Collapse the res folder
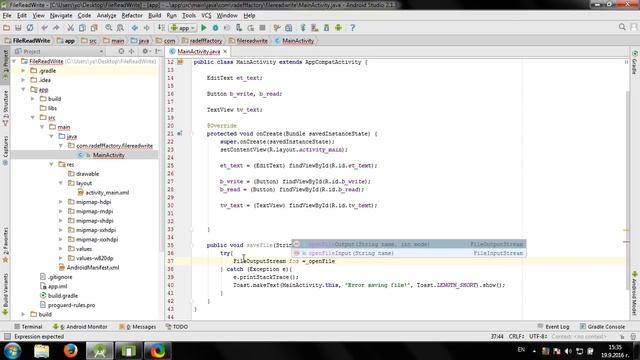This screenshot has height=360, width=640. click(51, 164)
